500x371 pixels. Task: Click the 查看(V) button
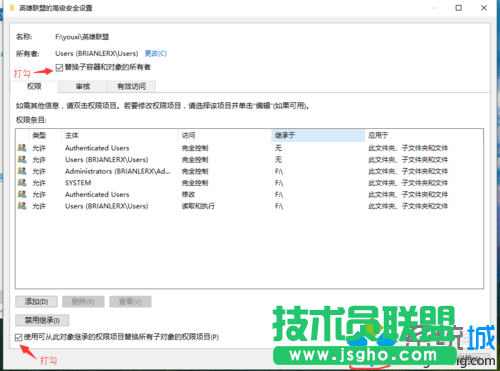(x=130, y=302)
